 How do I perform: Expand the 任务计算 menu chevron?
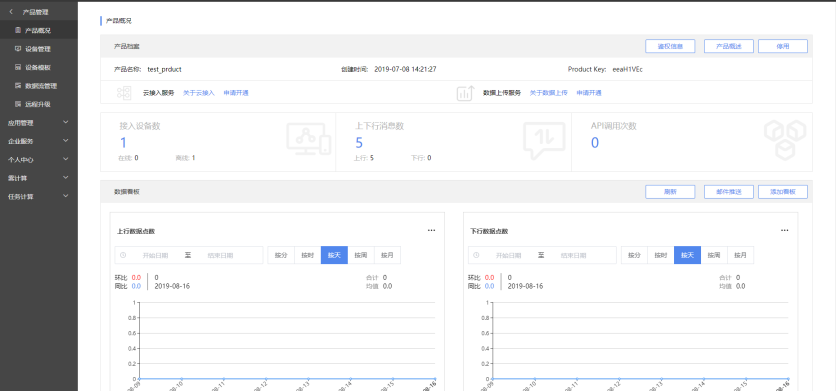(66, 196)
